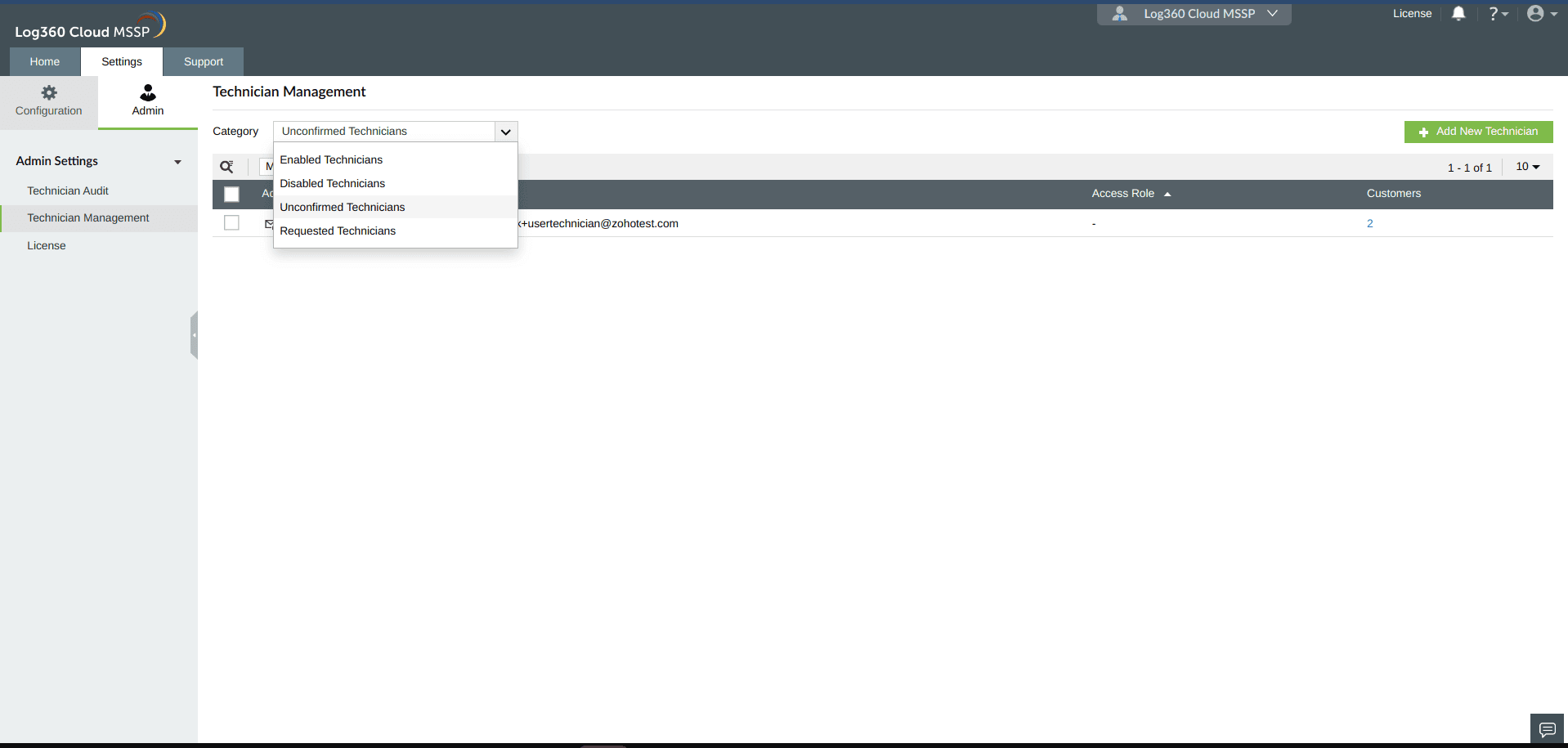This screenshot has height=748, width=1568.
Task: Click the Category combo box field
Action: click(x=396, y=132)
